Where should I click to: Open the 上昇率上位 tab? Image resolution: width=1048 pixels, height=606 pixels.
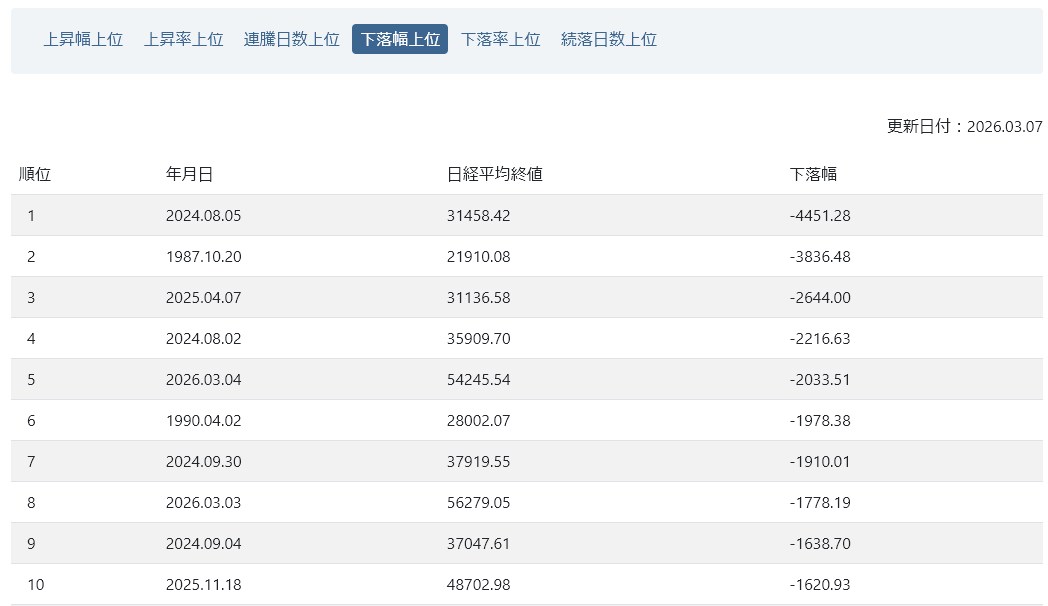point(183,39)
